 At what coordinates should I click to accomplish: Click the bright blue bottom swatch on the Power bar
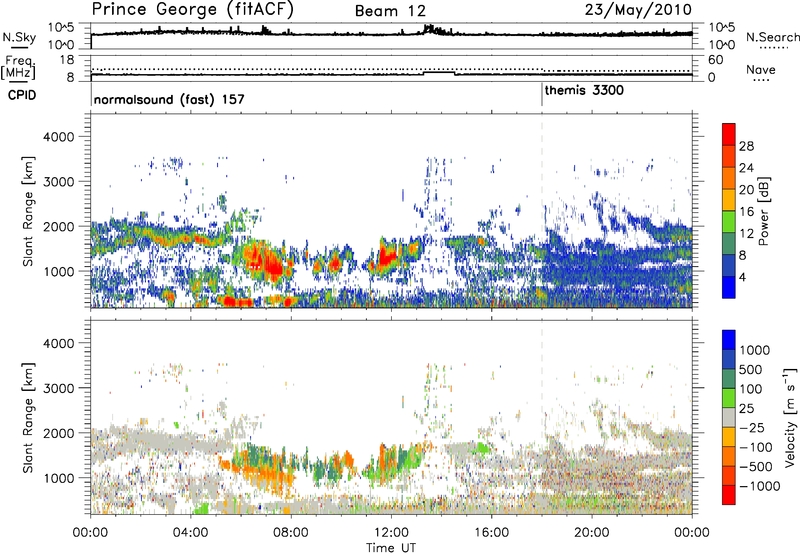pyautogui.click(x=729, y=287)
